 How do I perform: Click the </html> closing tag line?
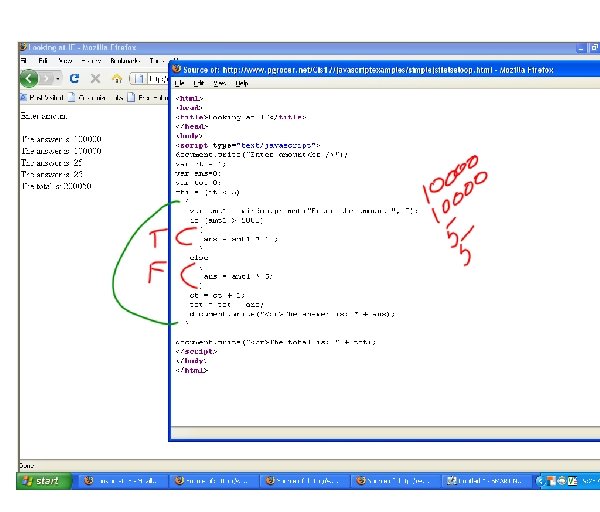point(192,370)
